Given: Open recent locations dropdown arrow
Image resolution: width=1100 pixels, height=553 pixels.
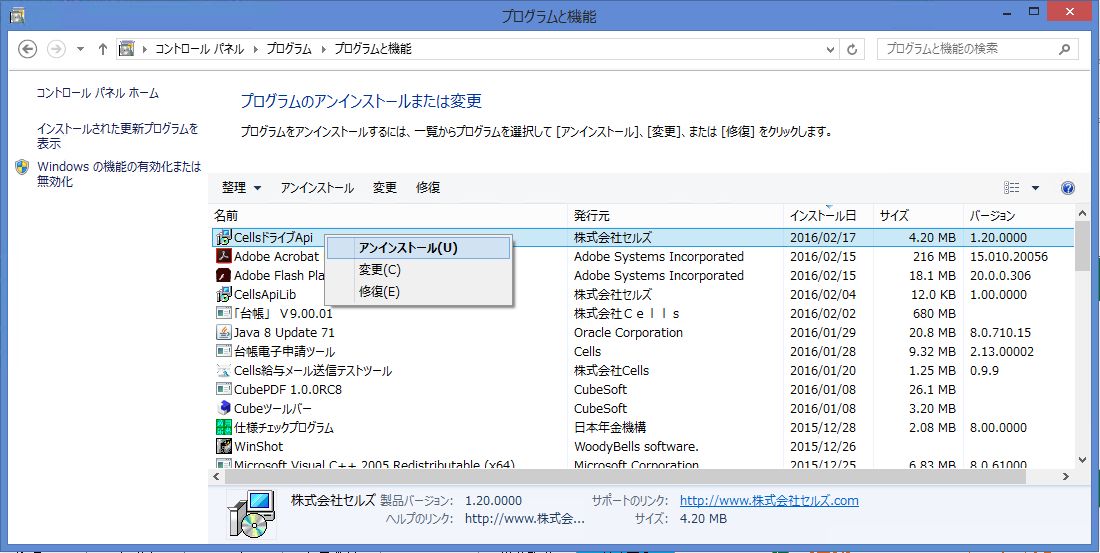Looking at the screenshot, I should coord(80,49).
